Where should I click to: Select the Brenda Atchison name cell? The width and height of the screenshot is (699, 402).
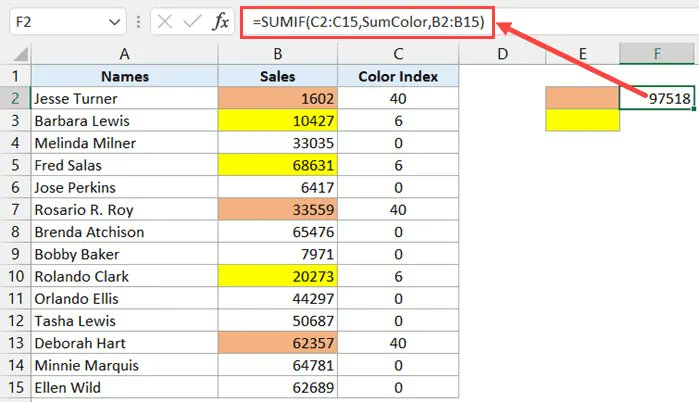124,232
